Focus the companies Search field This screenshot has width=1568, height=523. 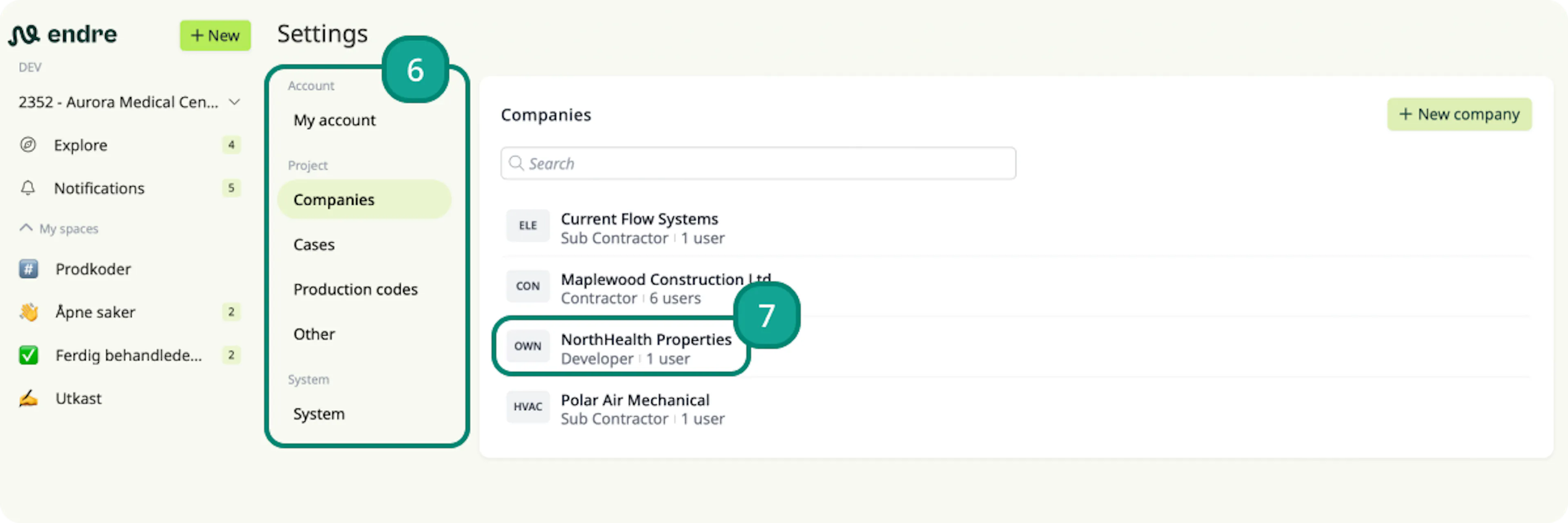tap(758, 163)
